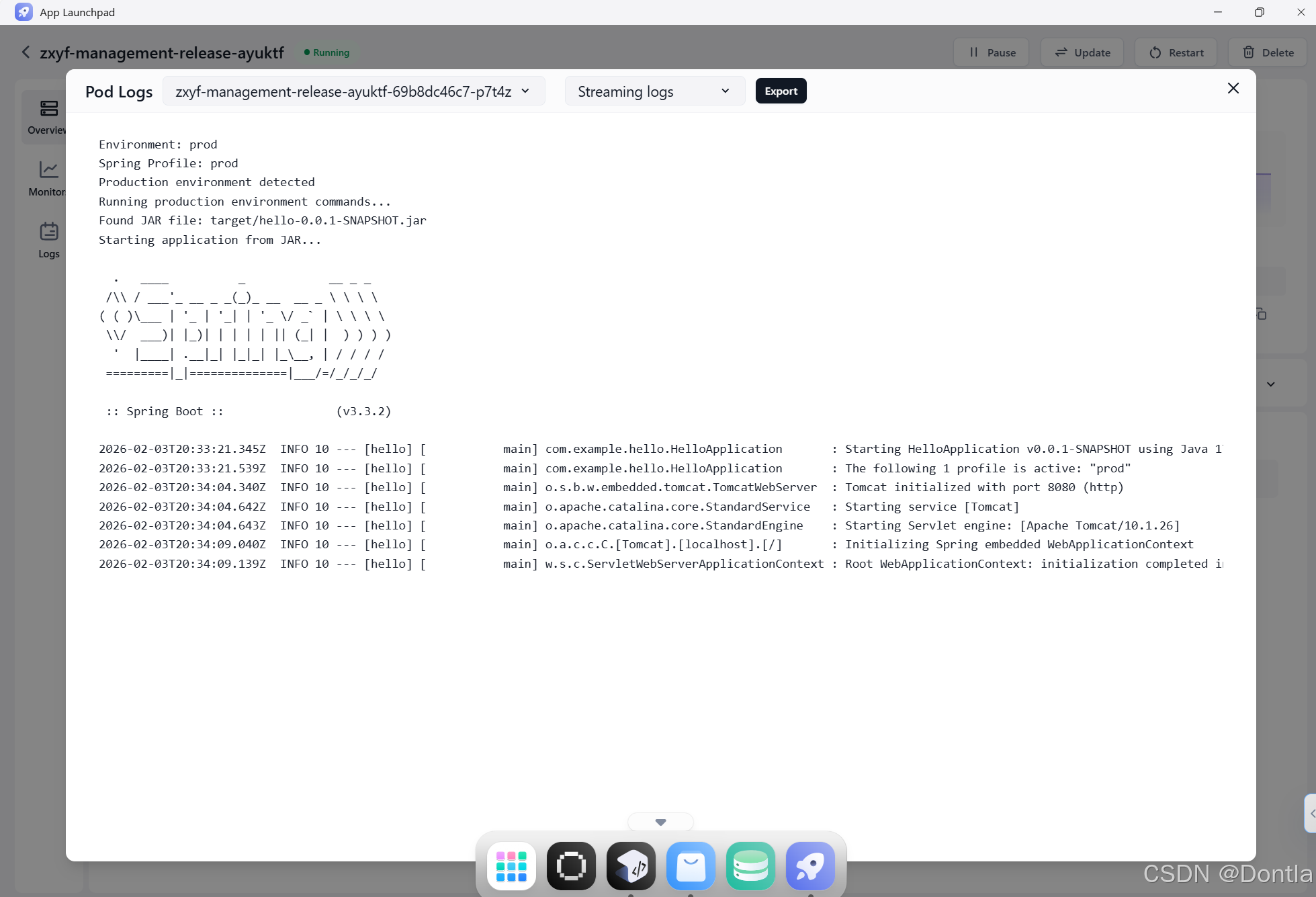1316x897 pixels.
Task: Open the green database dock icon
Action: click(750, 866)
